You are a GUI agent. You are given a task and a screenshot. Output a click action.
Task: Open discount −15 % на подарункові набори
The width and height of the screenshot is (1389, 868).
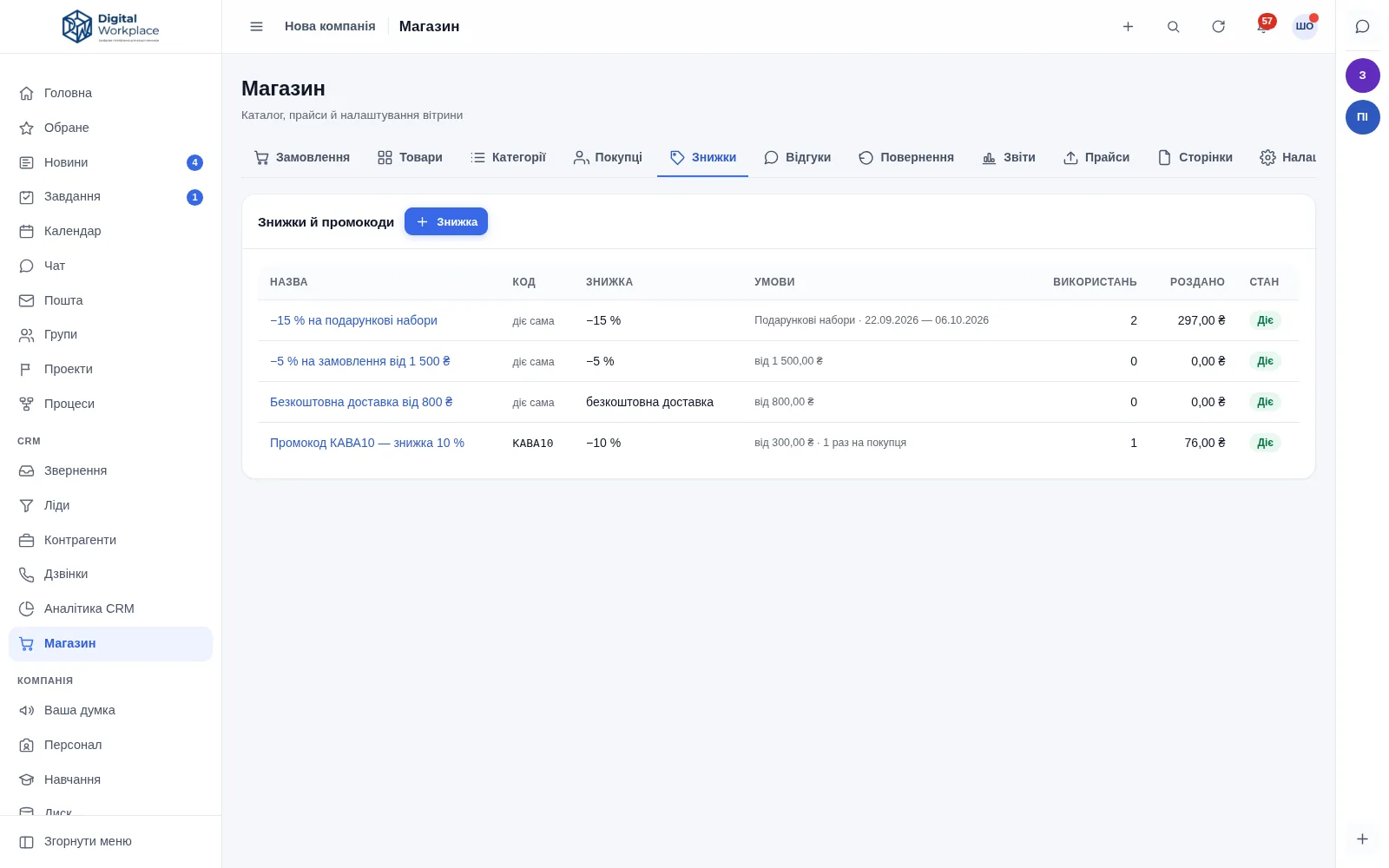(x=353, y=320)
